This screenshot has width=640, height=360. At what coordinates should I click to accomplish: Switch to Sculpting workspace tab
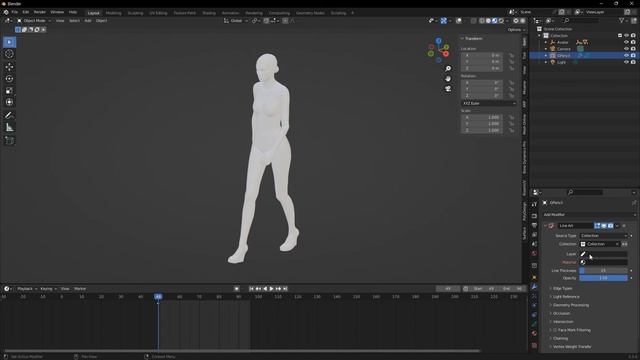tap(135, 13)
